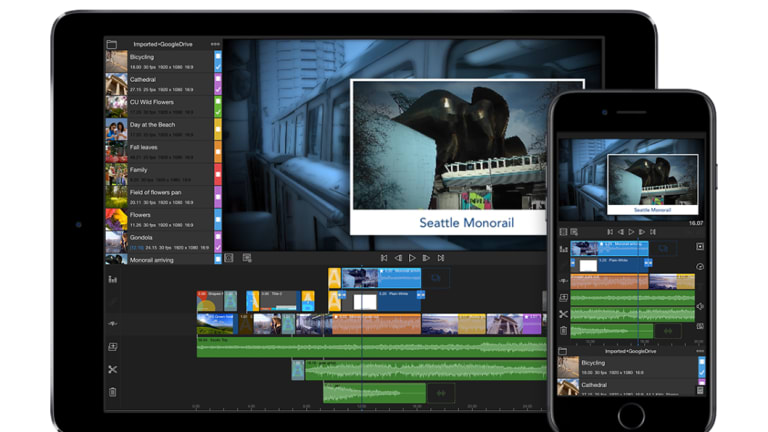The image size is (768, 432).
Task: Step forward one frame on iPad
Action: [x=426, y=258]
